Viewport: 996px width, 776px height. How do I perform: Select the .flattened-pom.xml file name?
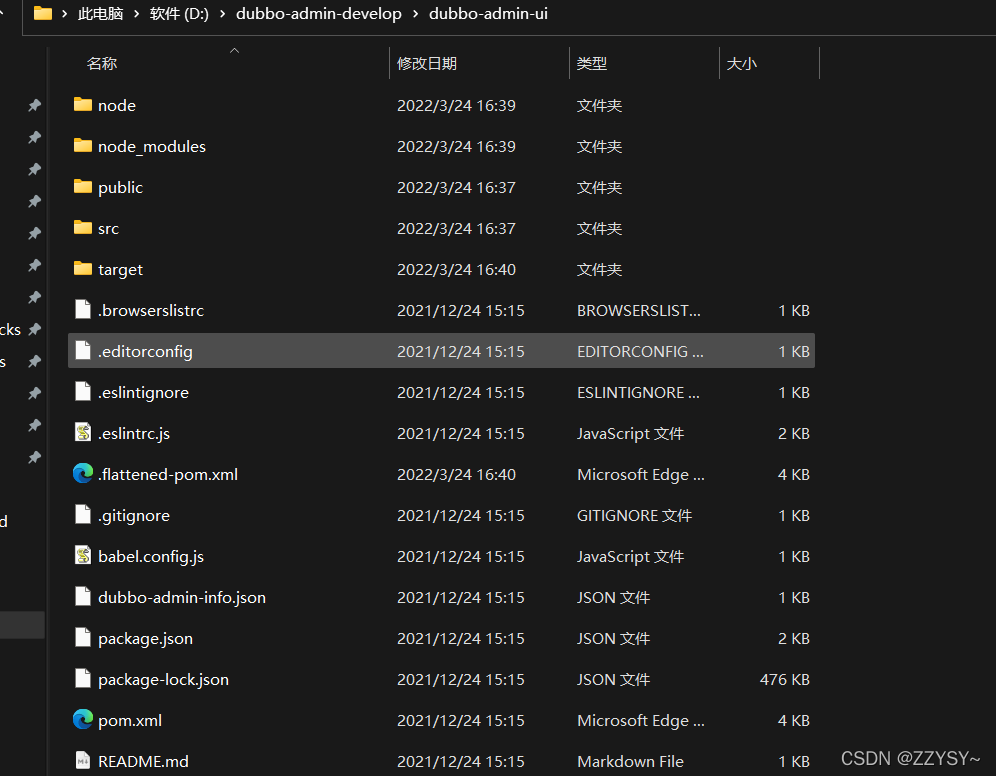pos(168,474)
